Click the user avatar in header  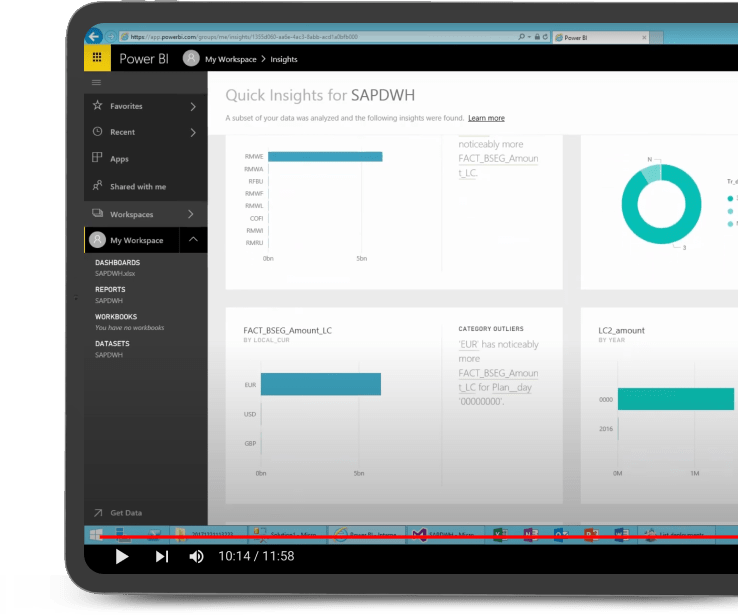point(191,58)
